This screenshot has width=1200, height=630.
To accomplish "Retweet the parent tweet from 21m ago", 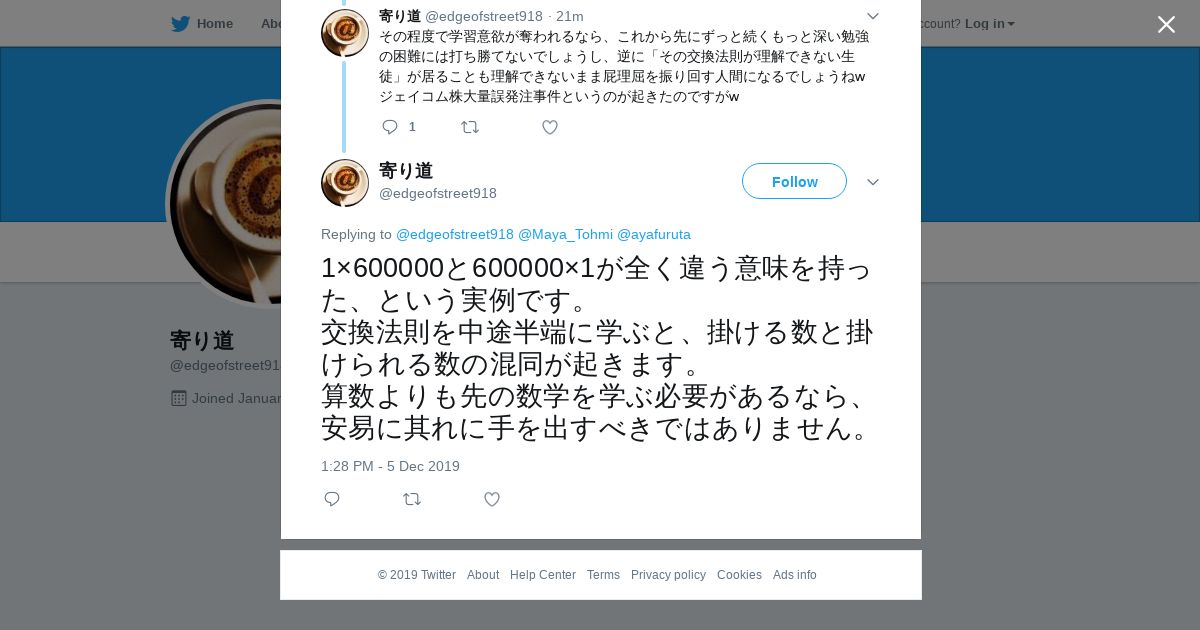I will [470, 127].
